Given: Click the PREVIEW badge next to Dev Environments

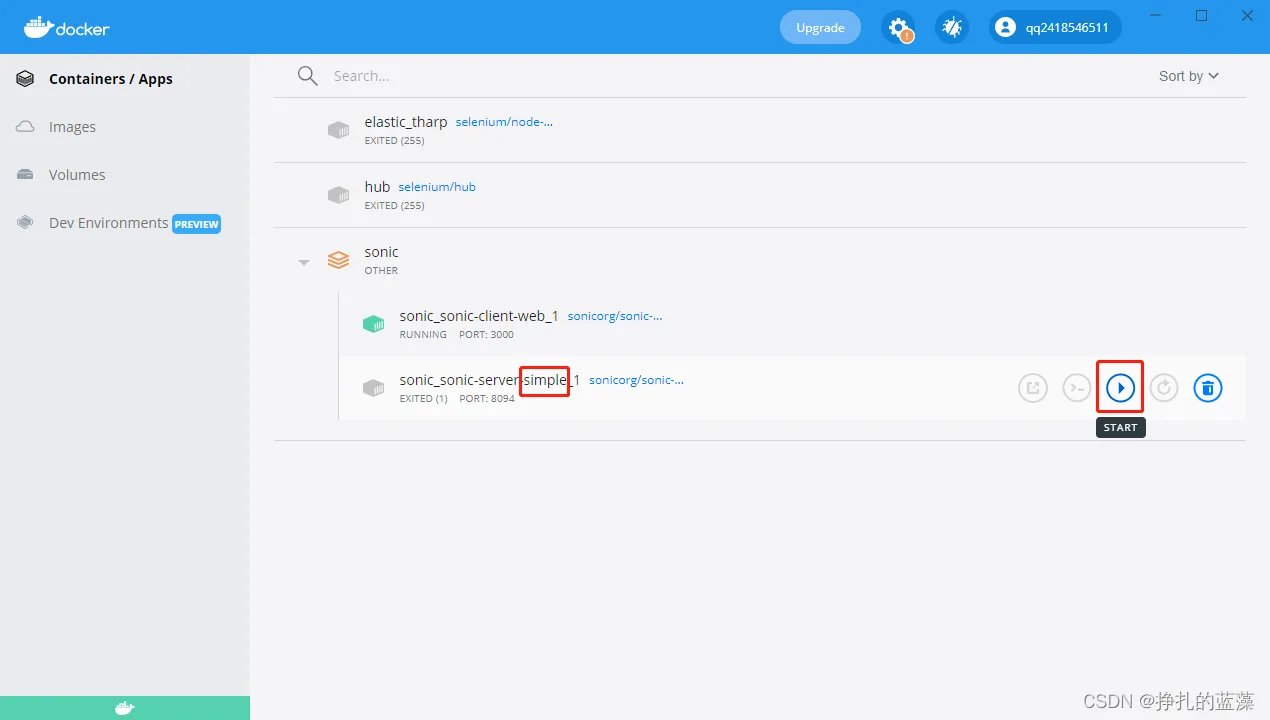Looking at the screenshot, I should (x=196, y=224).
